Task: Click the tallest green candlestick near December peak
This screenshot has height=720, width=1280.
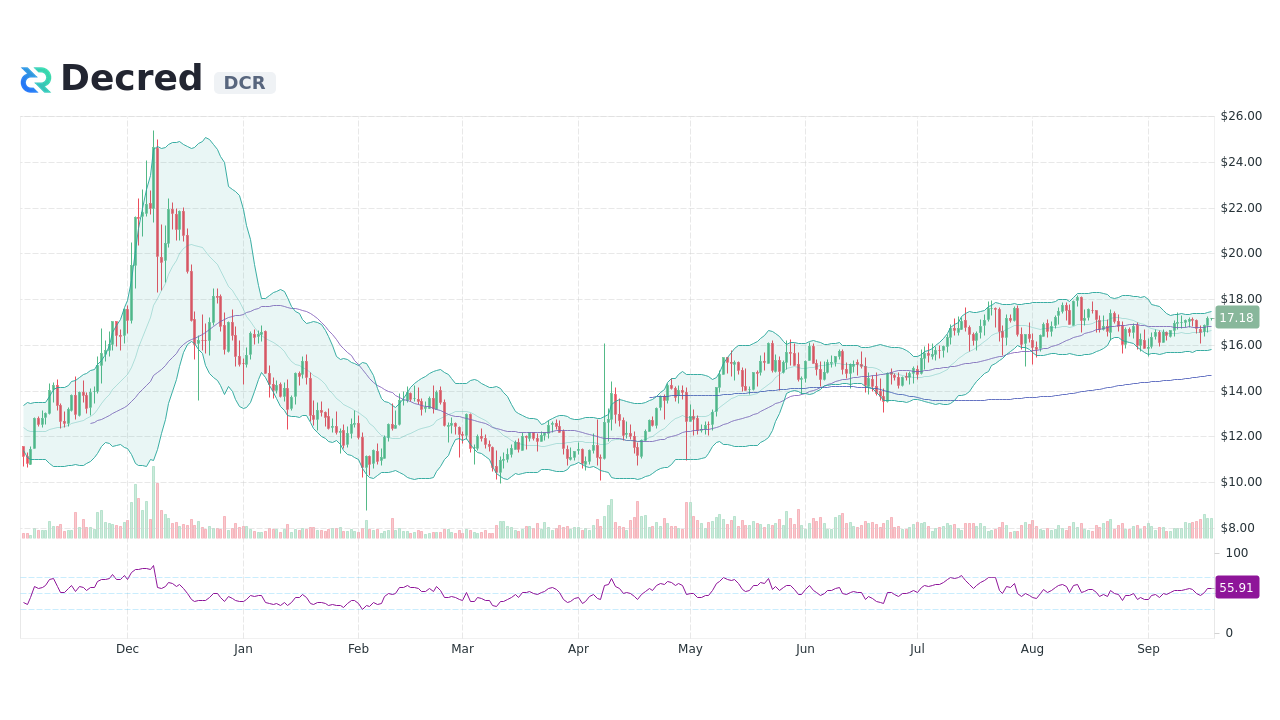Action: [x=154, y=180]
